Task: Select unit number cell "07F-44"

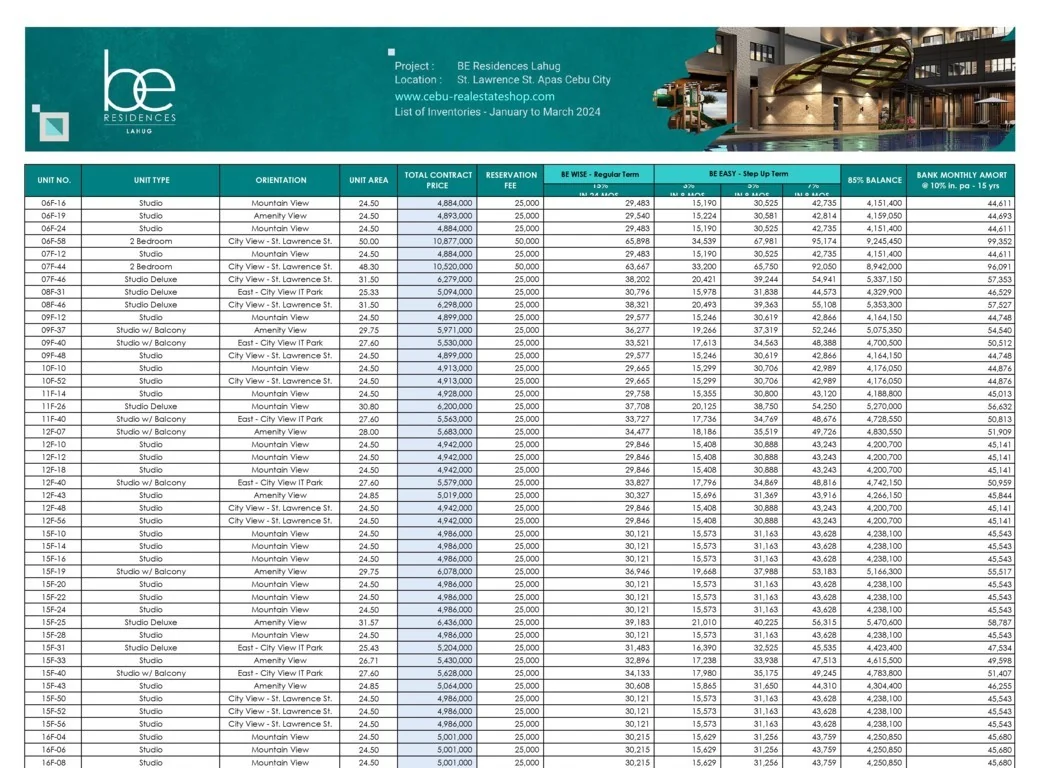Action: 53,267
